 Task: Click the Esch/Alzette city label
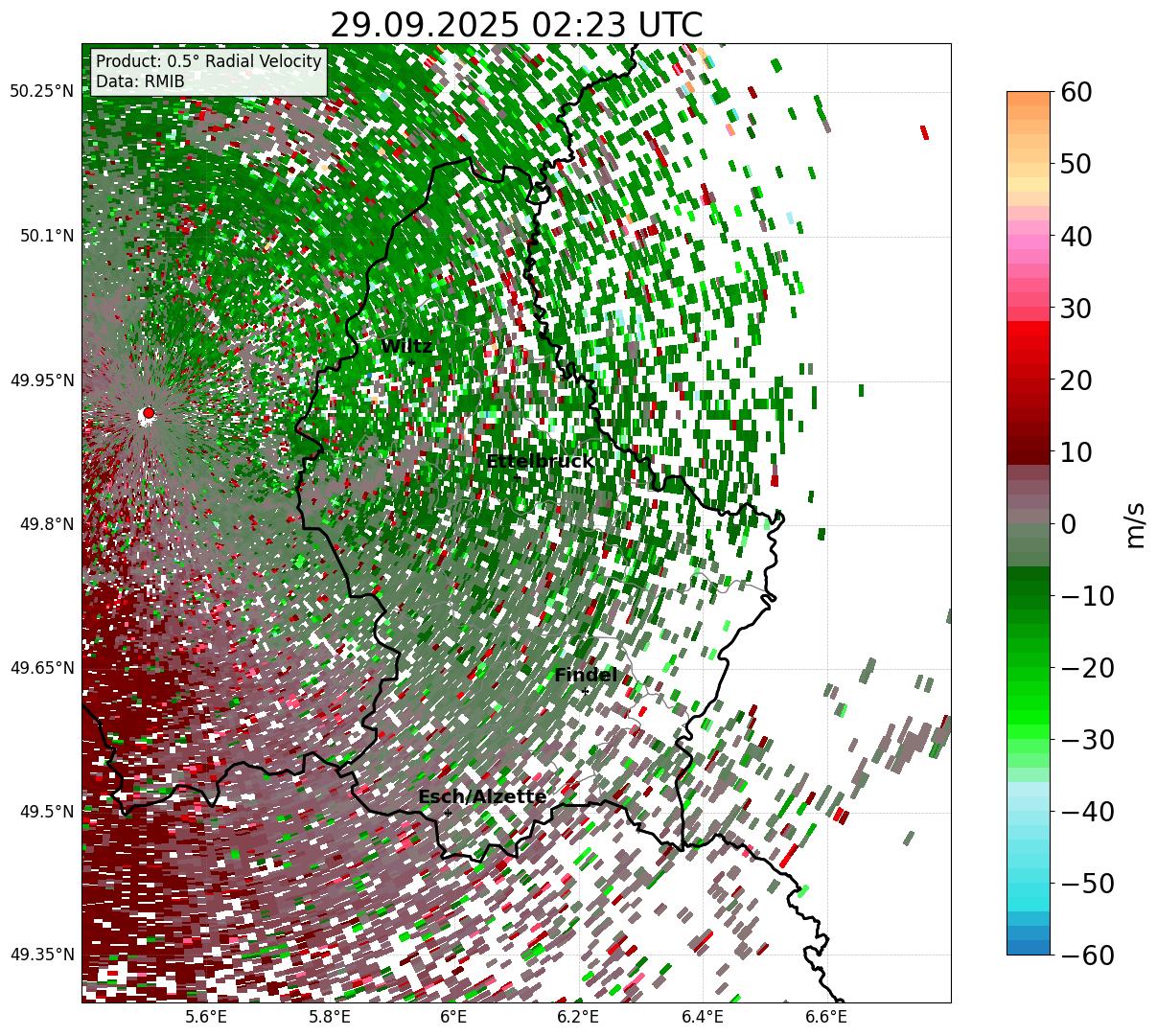click(x=482, y=796)
